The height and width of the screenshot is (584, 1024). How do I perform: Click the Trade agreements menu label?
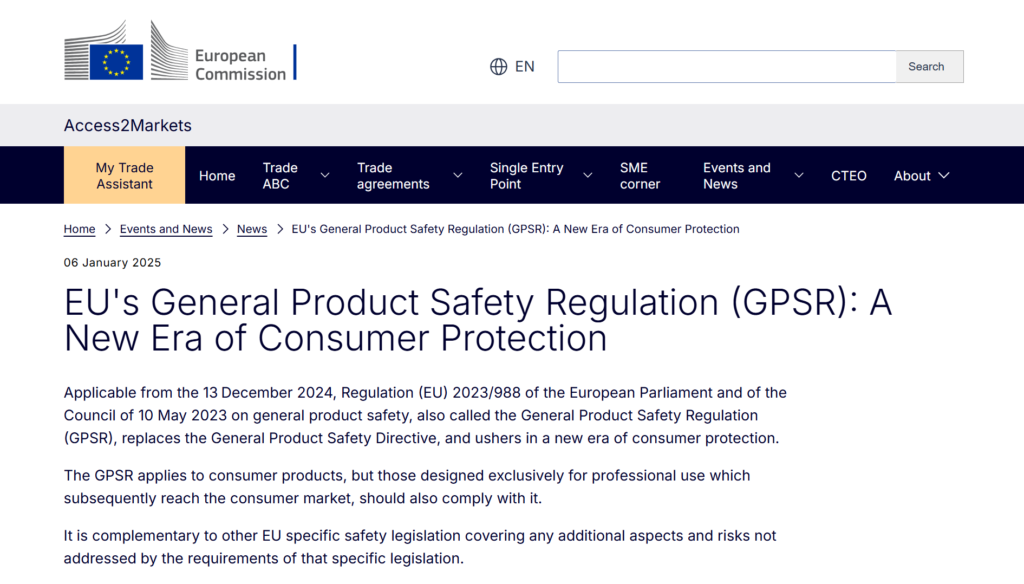393,176
